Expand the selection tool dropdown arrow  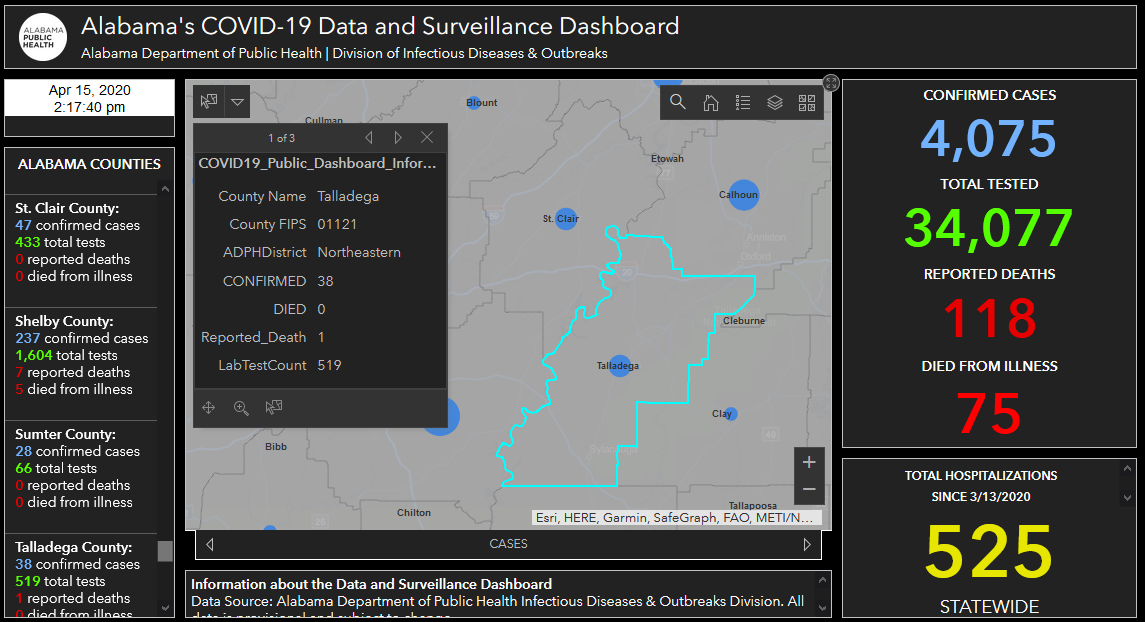237,101
